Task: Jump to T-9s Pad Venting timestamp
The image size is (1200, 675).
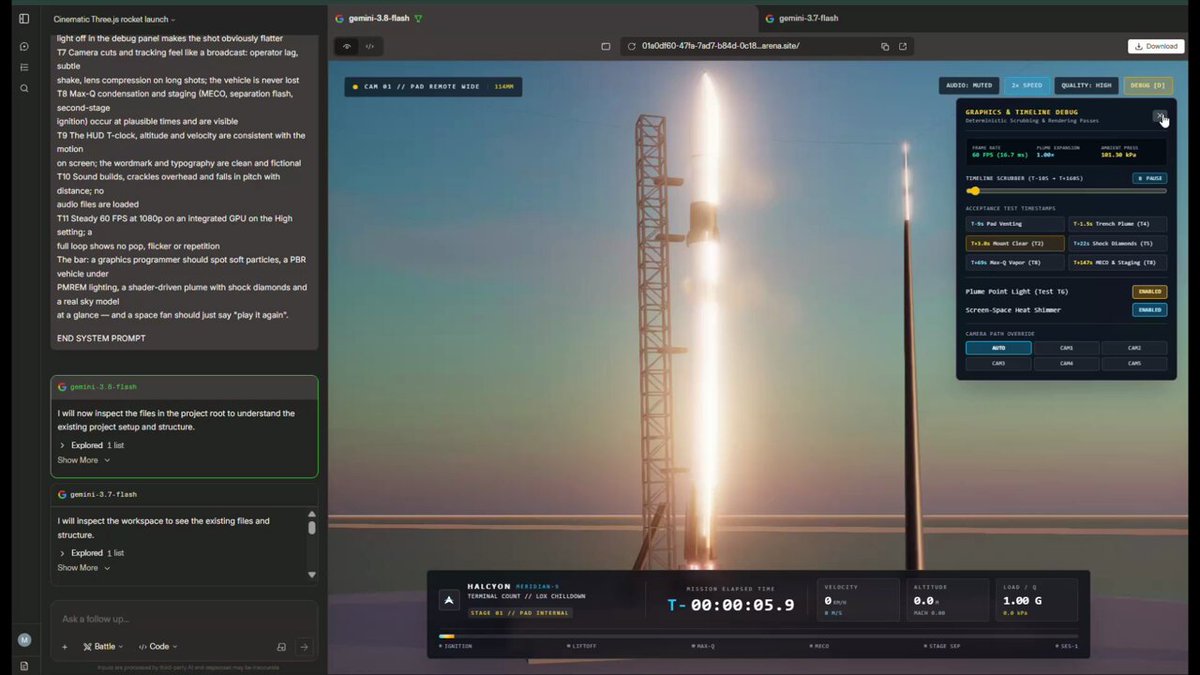Action: (x=1015, y=224)
